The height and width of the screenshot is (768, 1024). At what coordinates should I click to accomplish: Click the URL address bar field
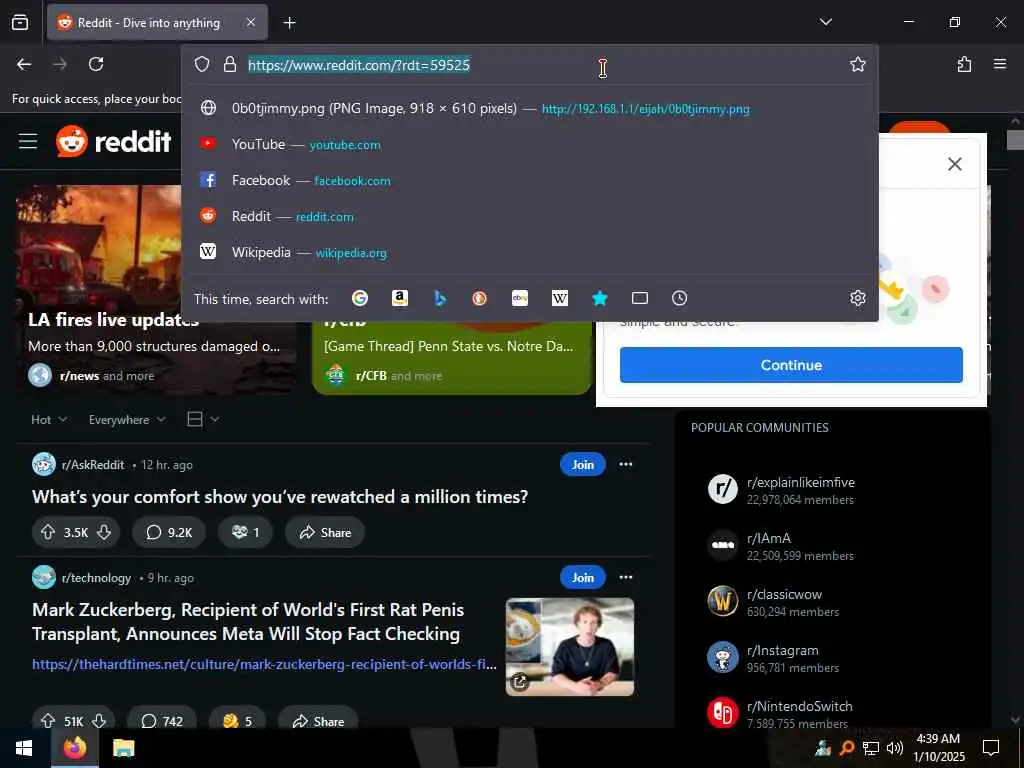point(529,65)
